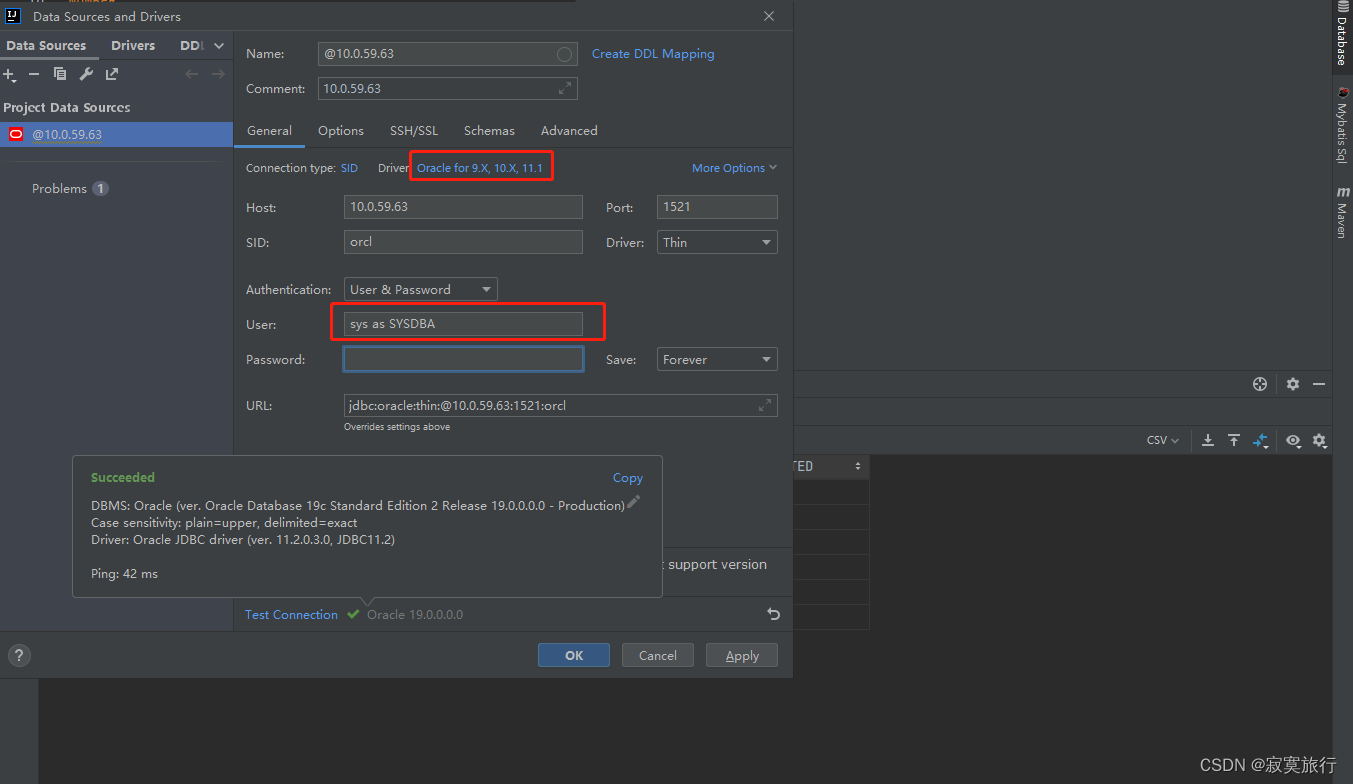This screenshot has height=784, width=1353.
Task: Switch to the Data Sources tab
Action: [x=46, y=45]
